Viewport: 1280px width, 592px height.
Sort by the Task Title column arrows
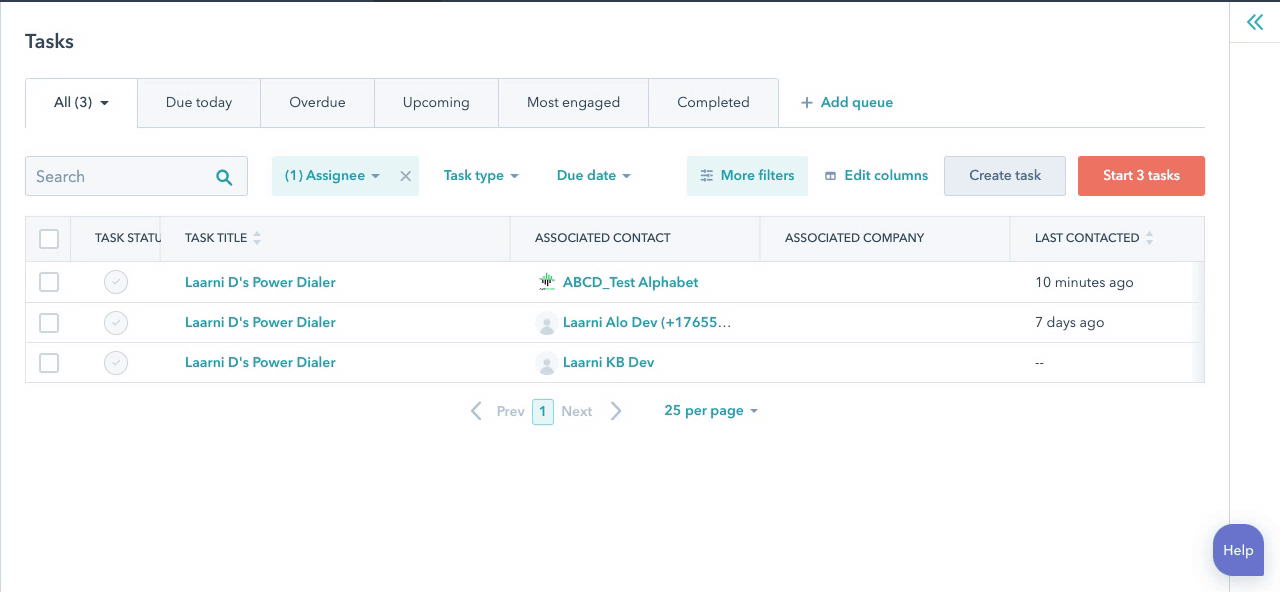coord(257,238)
